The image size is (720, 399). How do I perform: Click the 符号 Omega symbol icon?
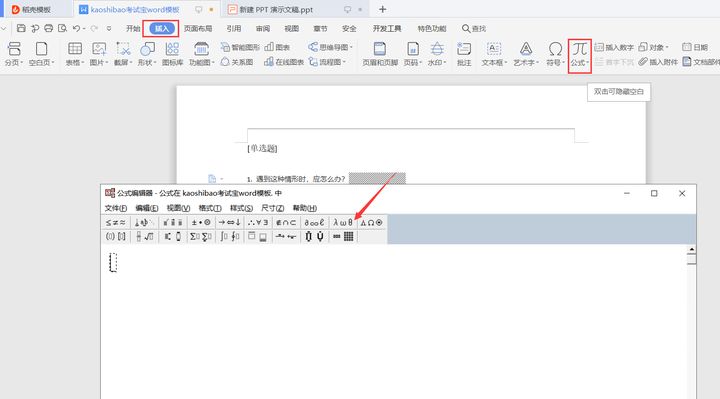point(555,54)
